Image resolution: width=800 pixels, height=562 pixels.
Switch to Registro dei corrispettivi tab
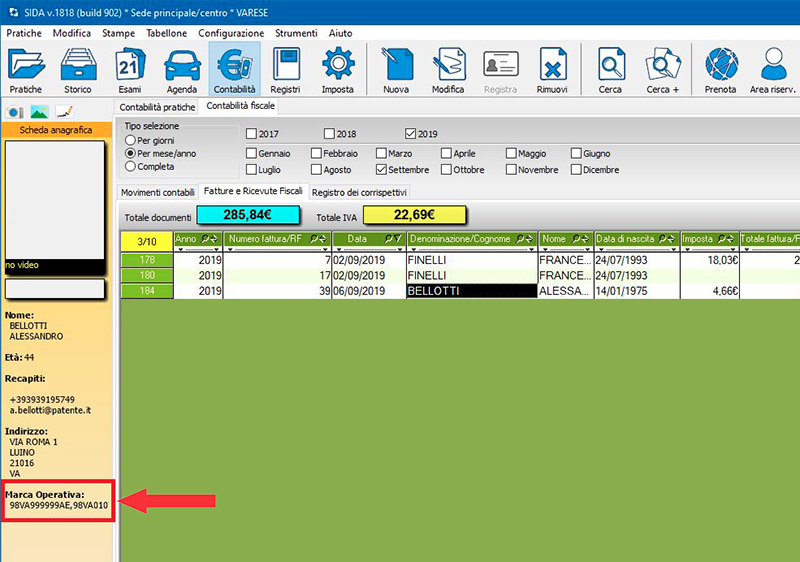360,192
